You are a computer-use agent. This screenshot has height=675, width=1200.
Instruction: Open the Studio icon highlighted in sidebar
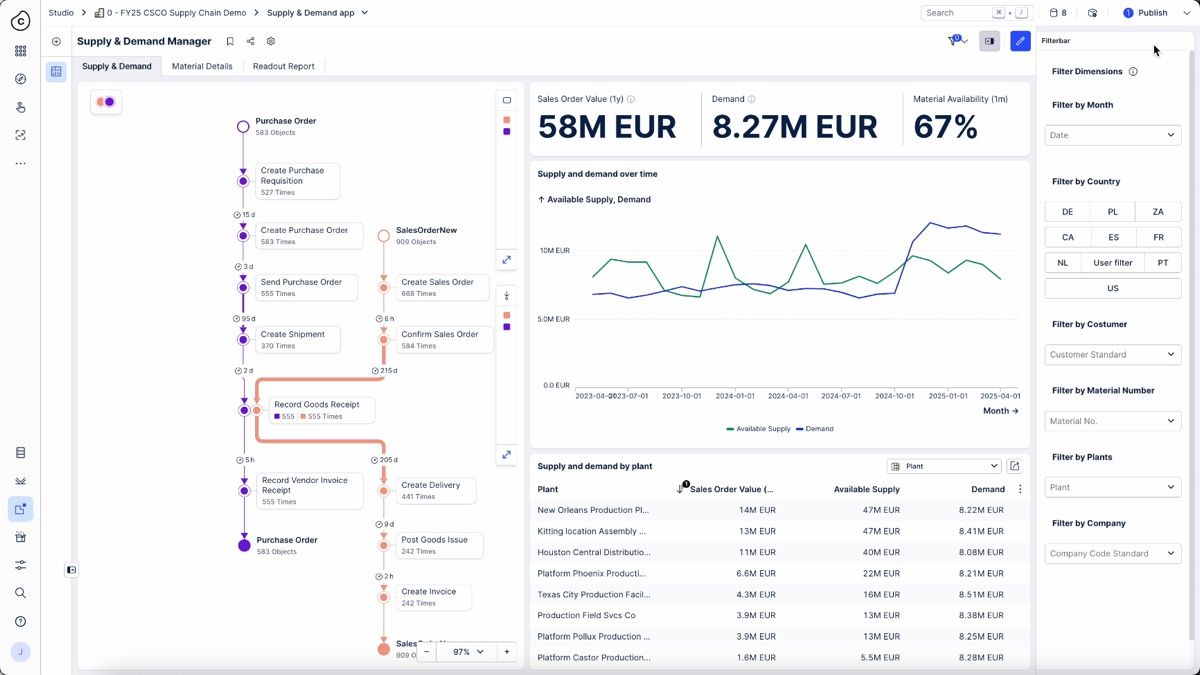20,509
